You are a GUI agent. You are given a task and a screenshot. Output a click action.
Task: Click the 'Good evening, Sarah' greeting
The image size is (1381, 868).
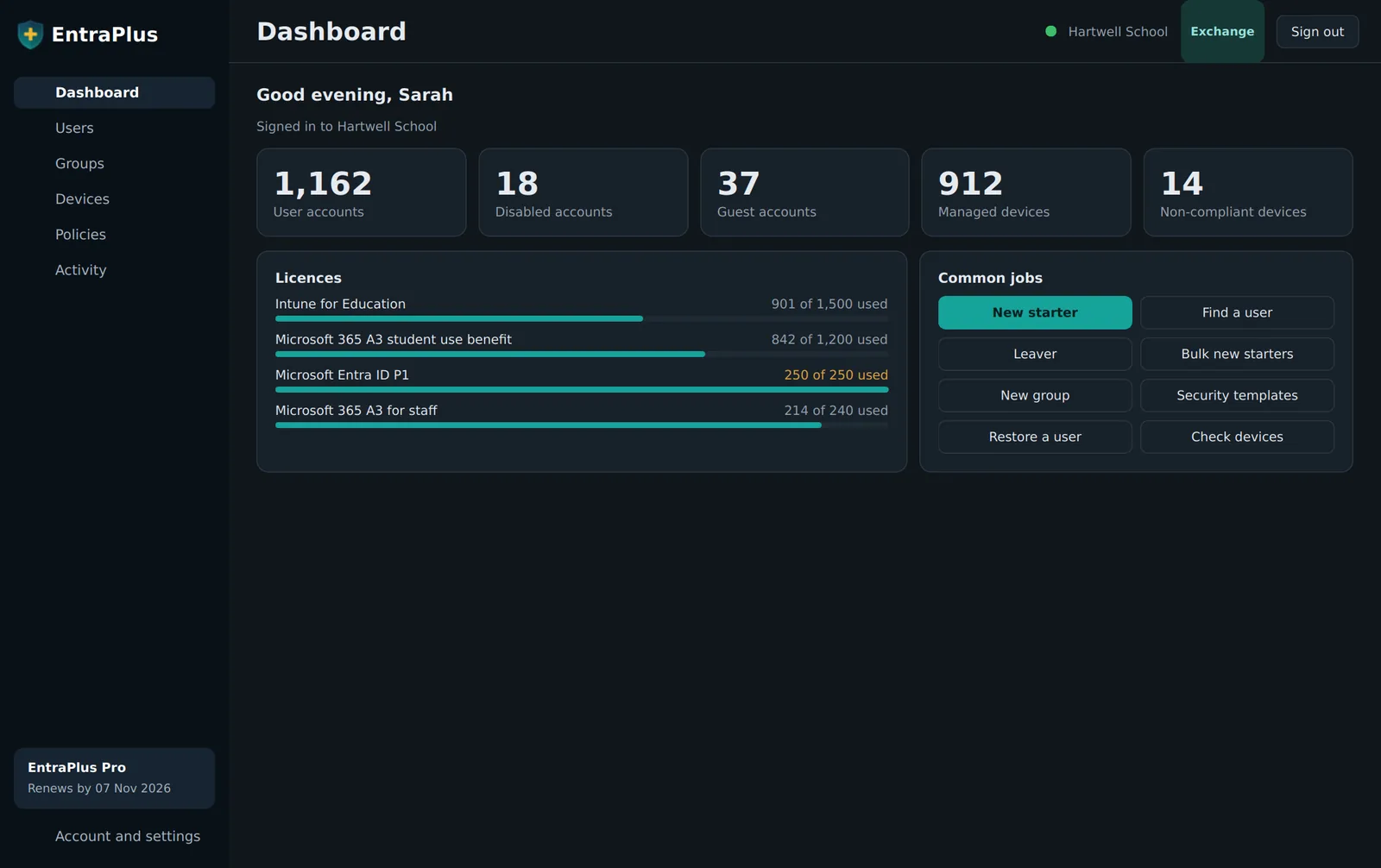coord(355,95)
